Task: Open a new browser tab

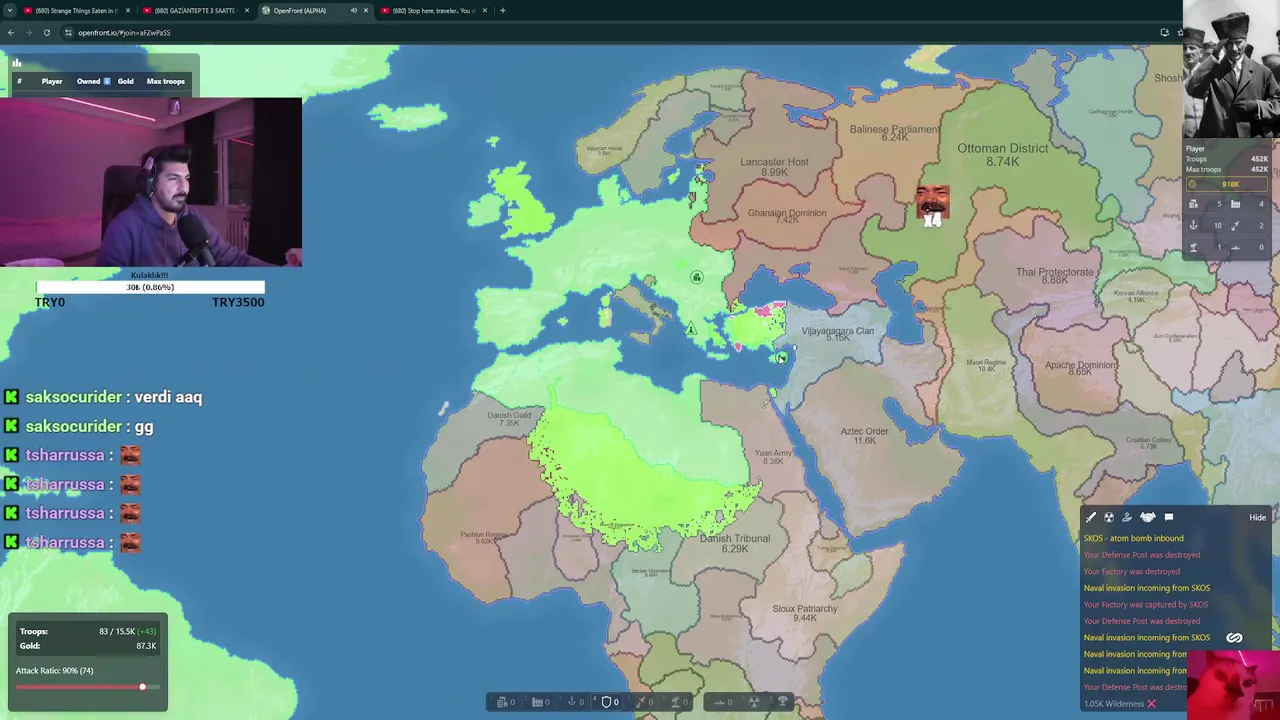Action: tap(502, 10)
